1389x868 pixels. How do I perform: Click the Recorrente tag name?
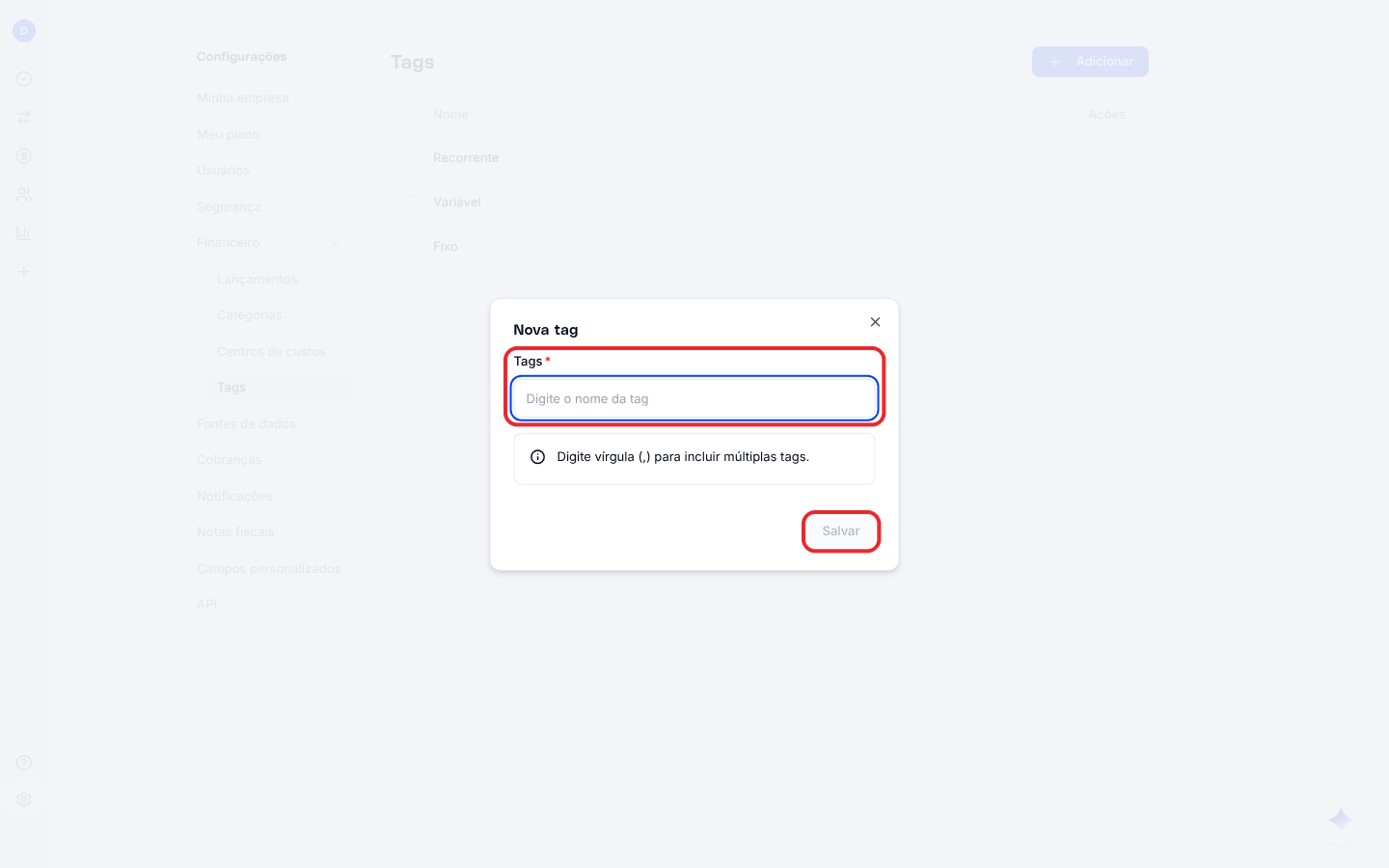(466, 158)
